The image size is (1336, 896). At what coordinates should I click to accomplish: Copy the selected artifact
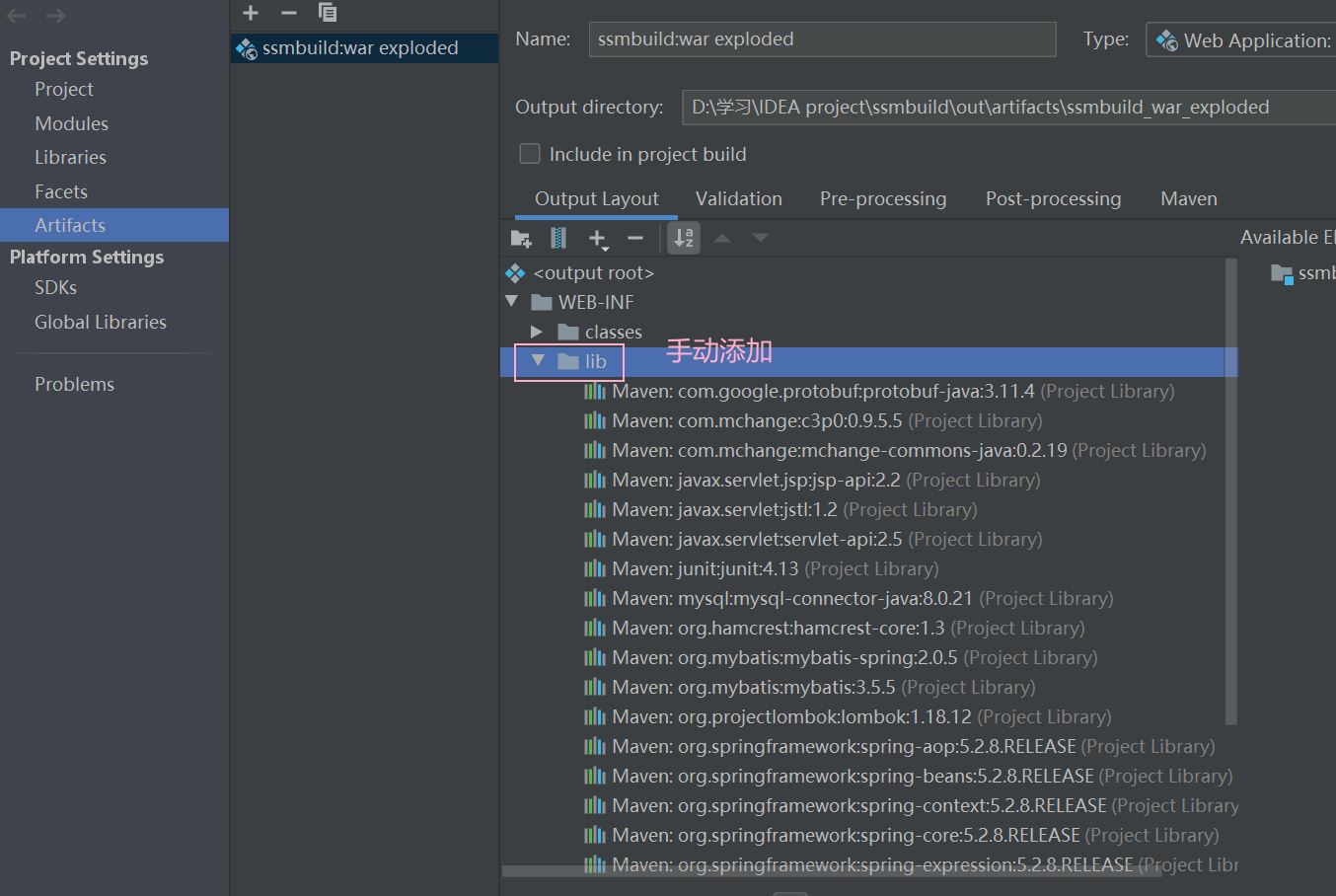(328, 13)
